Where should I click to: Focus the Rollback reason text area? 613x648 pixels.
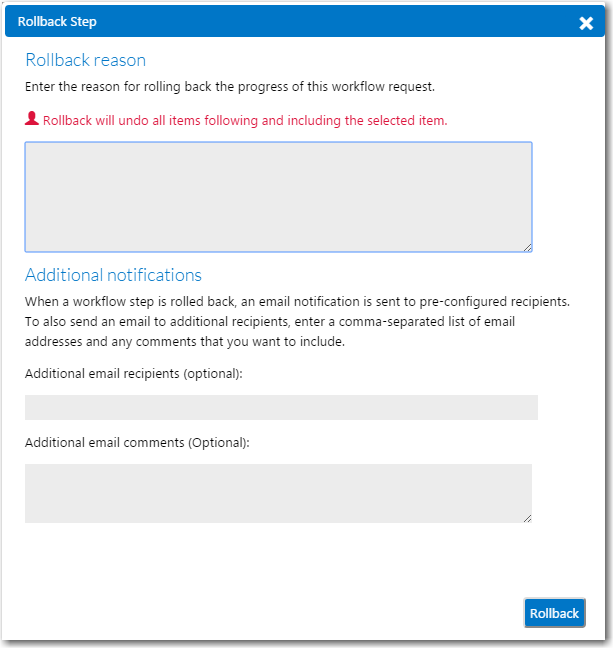click(x=278, y=197)
